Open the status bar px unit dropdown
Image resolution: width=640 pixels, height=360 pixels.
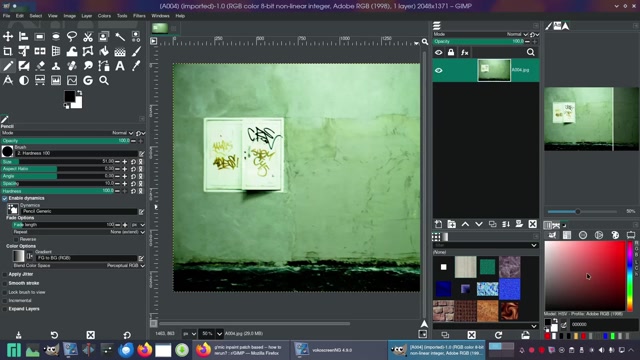(x=189, y=333)
